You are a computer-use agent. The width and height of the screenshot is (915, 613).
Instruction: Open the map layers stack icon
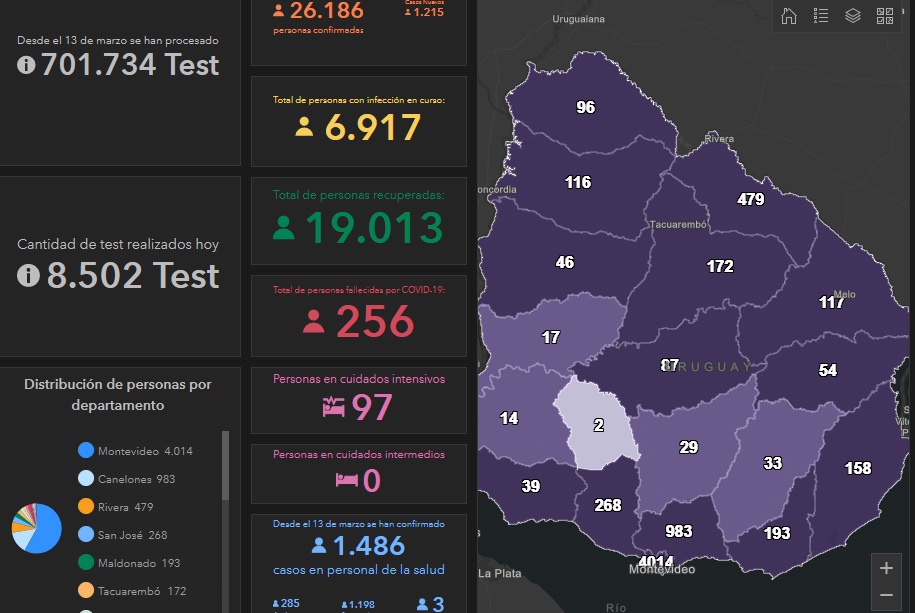[852, 16]
